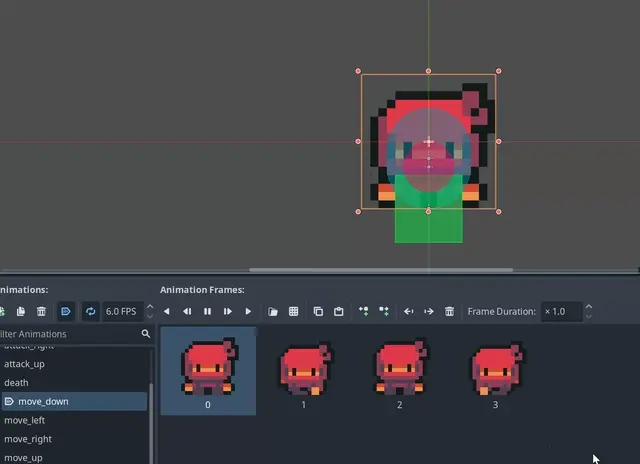Delete the selected frame in Animation Frames

pos(450,312)
